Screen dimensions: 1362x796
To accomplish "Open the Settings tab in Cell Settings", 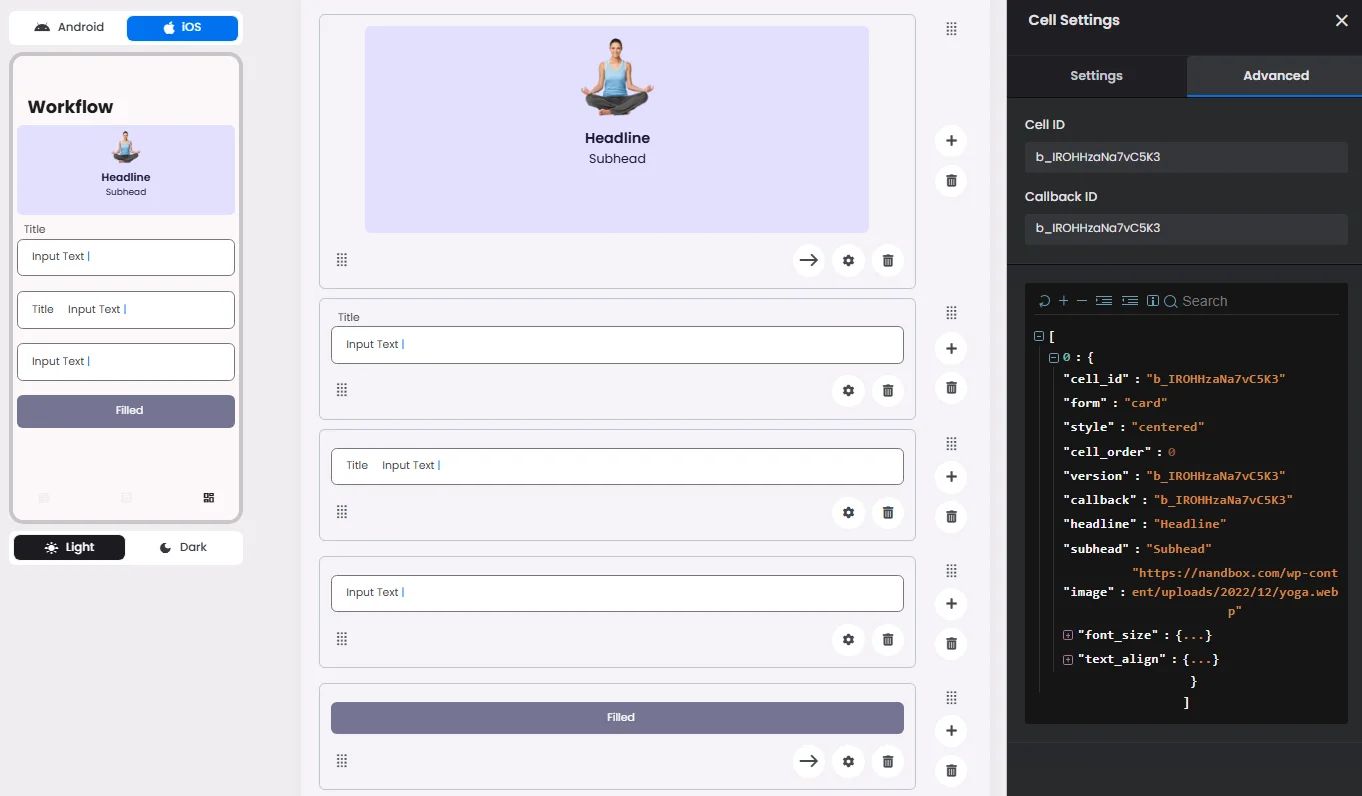I will pos(1096,76).
